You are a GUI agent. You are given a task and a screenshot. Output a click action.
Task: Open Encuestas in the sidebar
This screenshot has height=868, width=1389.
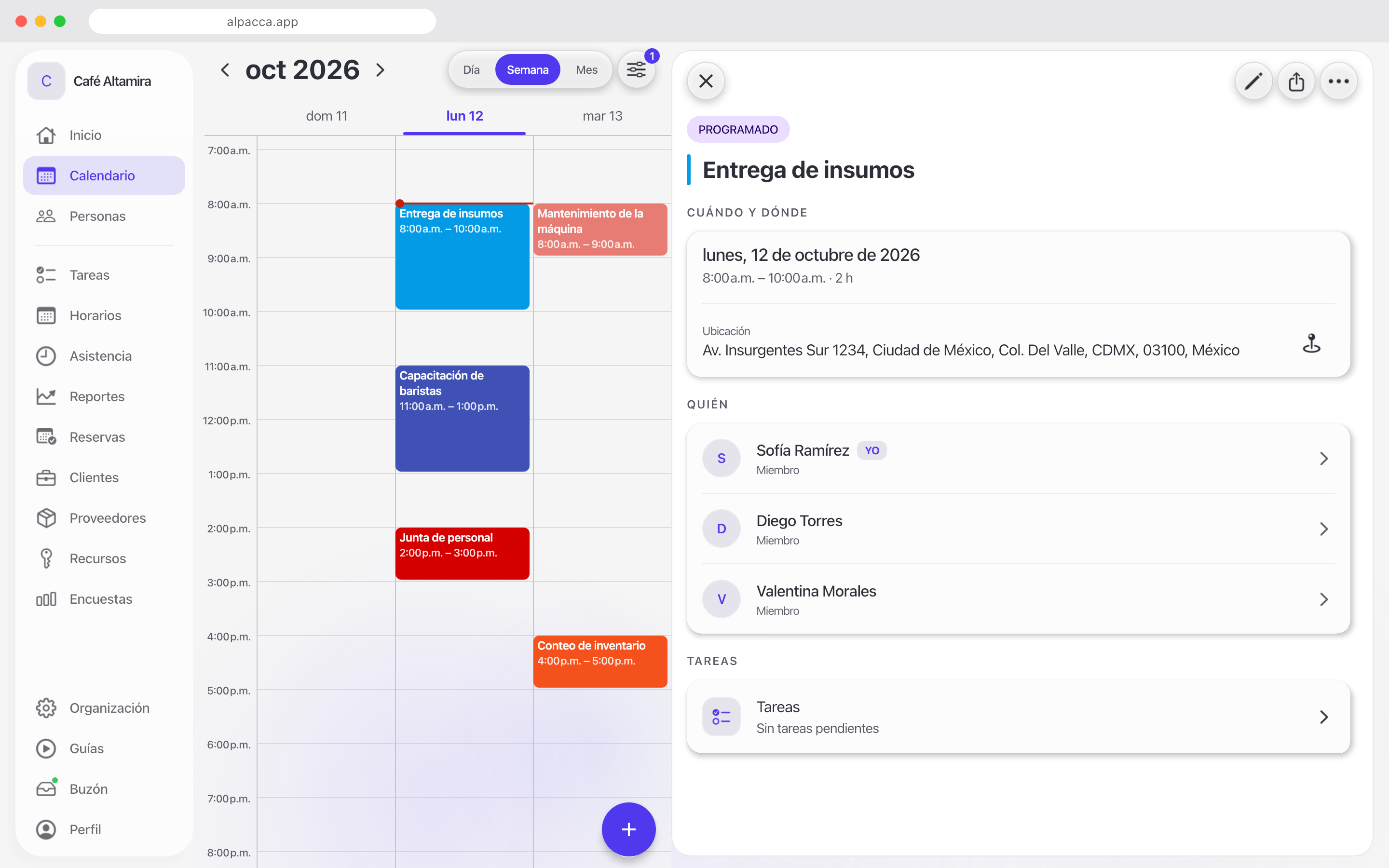click(104, 599)
